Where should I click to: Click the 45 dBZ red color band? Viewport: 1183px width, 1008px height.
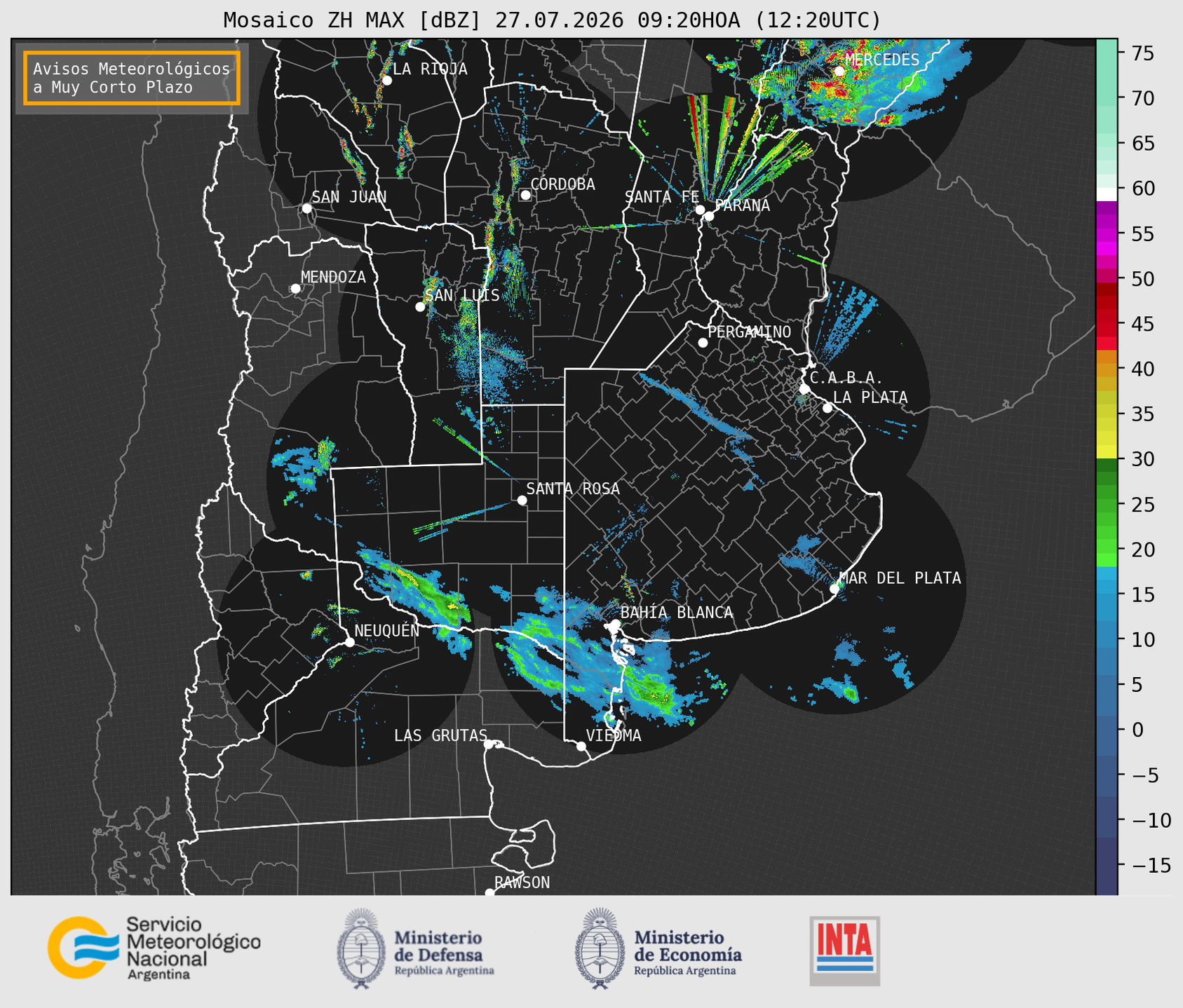pos(1107,324)
